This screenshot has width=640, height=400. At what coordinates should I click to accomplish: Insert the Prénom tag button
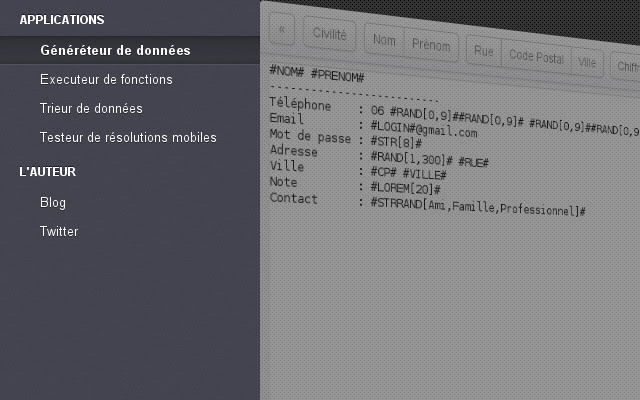(431, 44)
